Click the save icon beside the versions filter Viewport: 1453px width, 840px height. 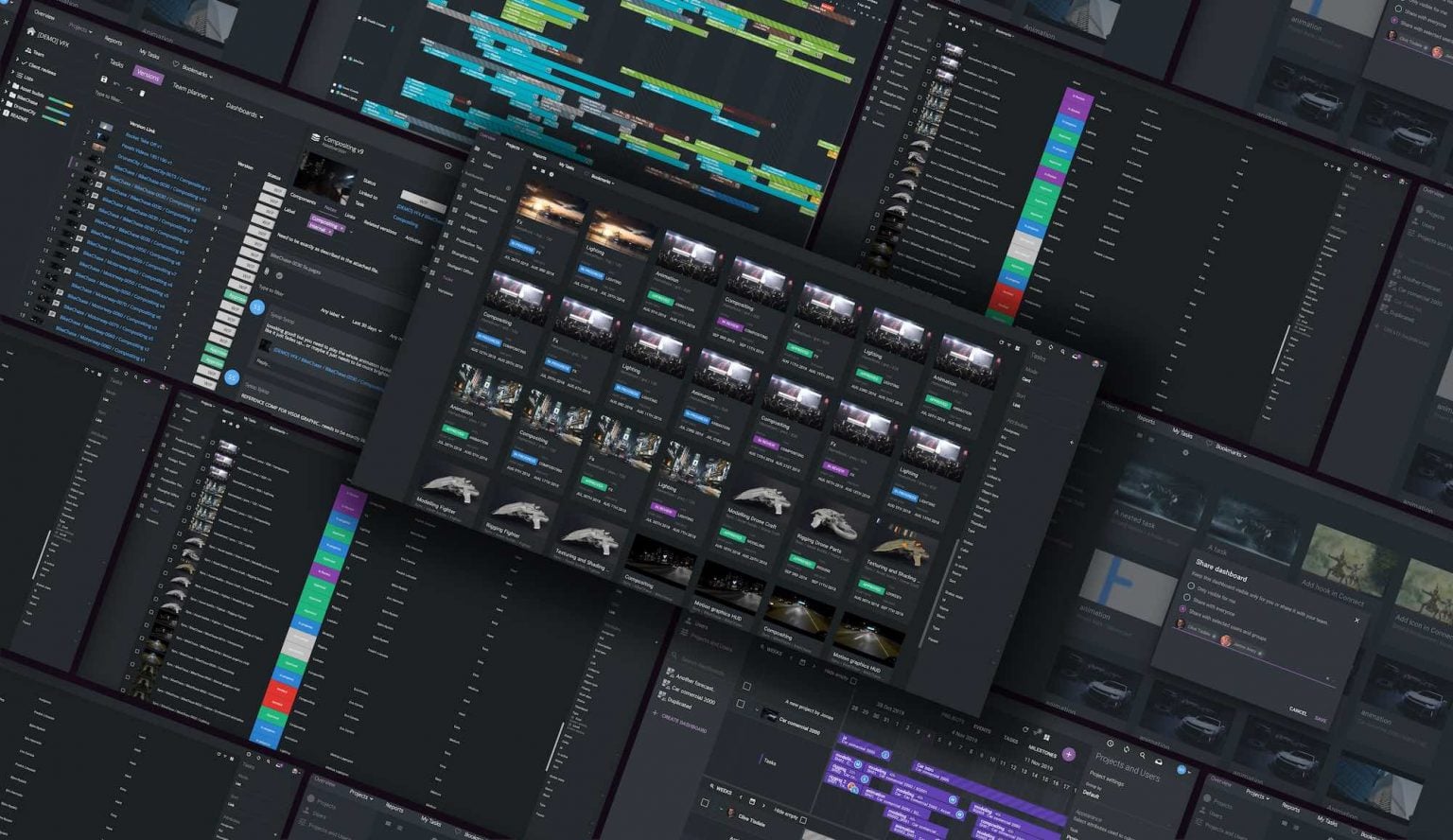point(104,79)
